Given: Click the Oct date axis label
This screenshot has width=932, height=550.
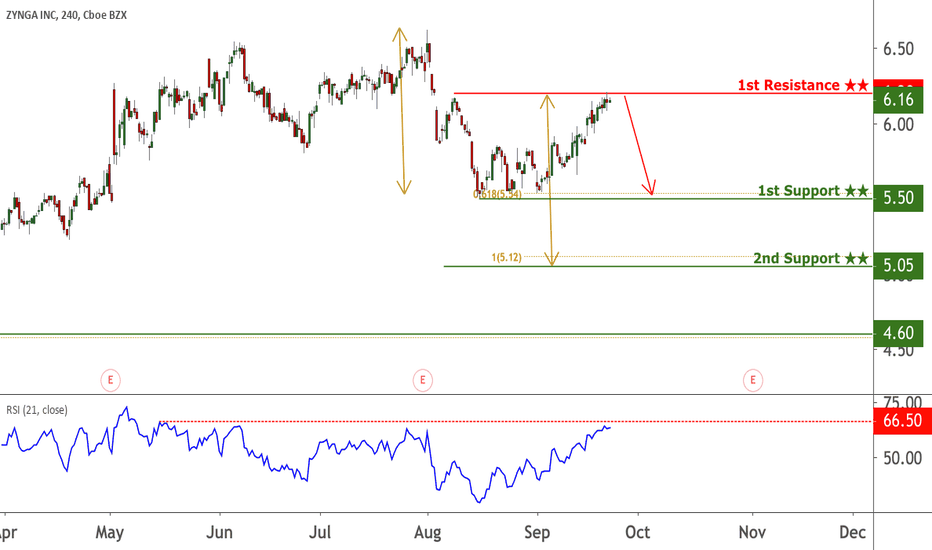Looking at the screenshot, I should (x=638, y=532).
